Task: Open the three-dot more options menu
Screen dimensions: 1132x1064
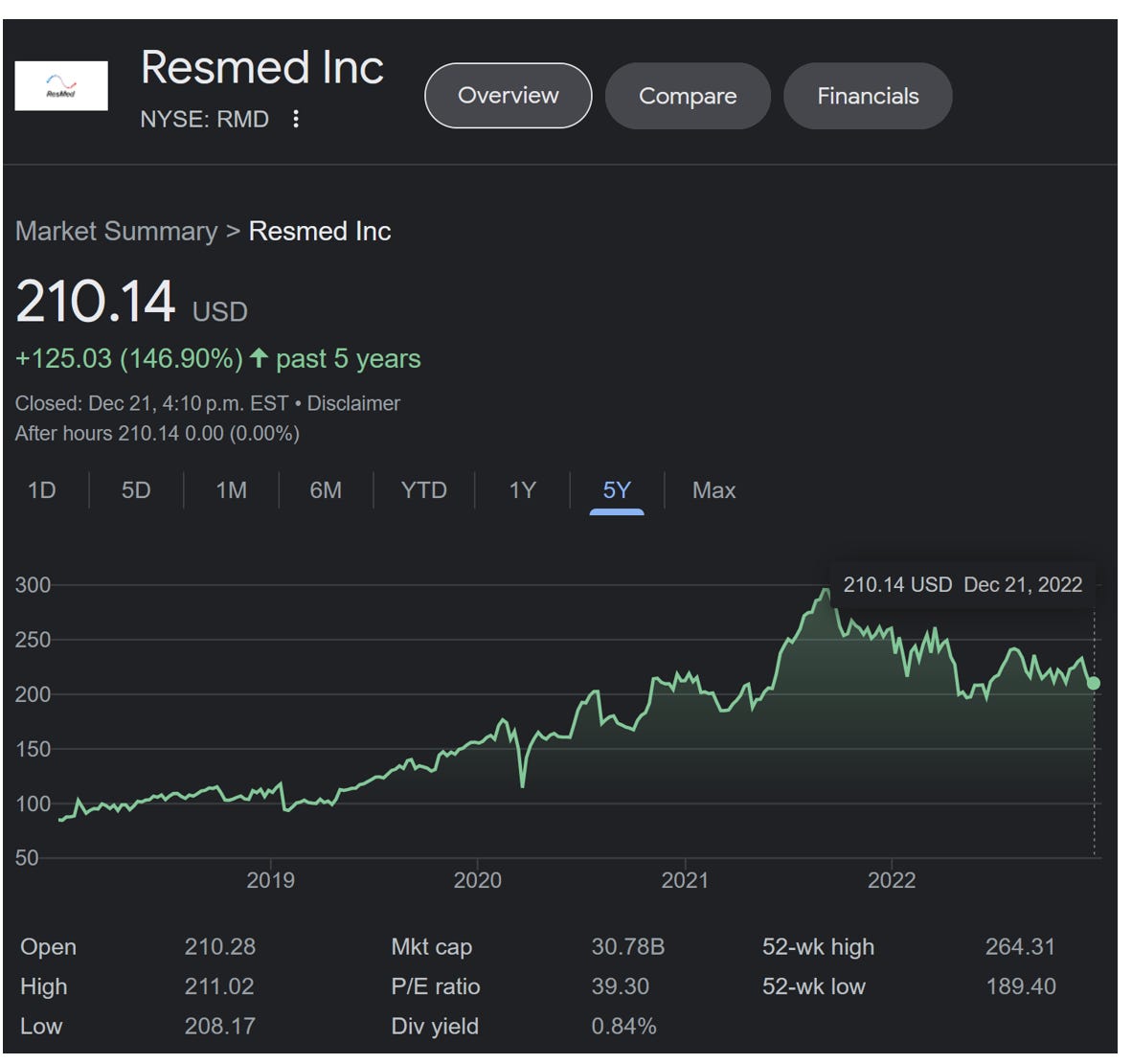Action: pyautogui.click(x=295, y=119)
